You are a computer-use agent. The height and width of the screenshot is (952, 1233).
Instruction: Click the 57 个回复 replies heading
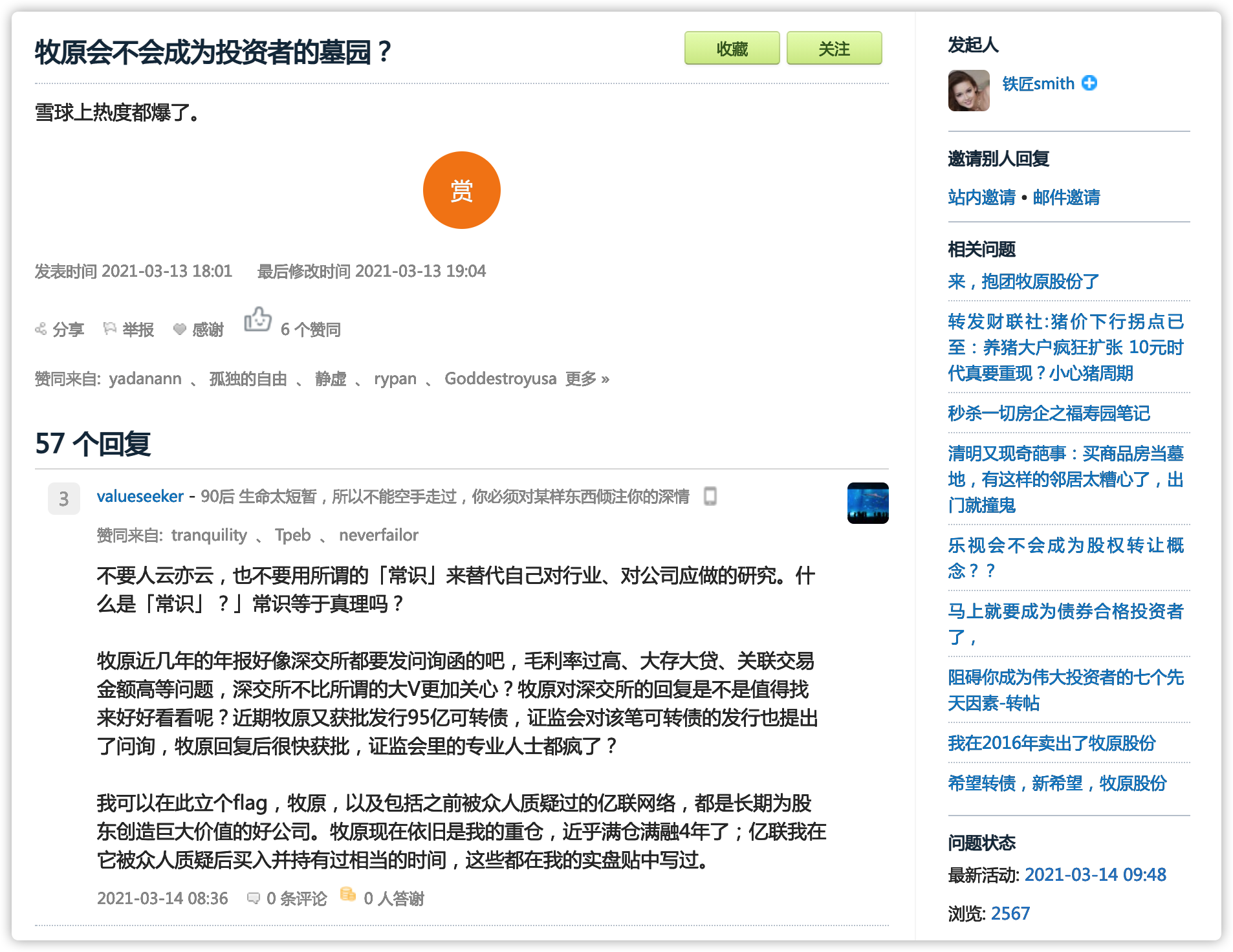tap(93, 444)
